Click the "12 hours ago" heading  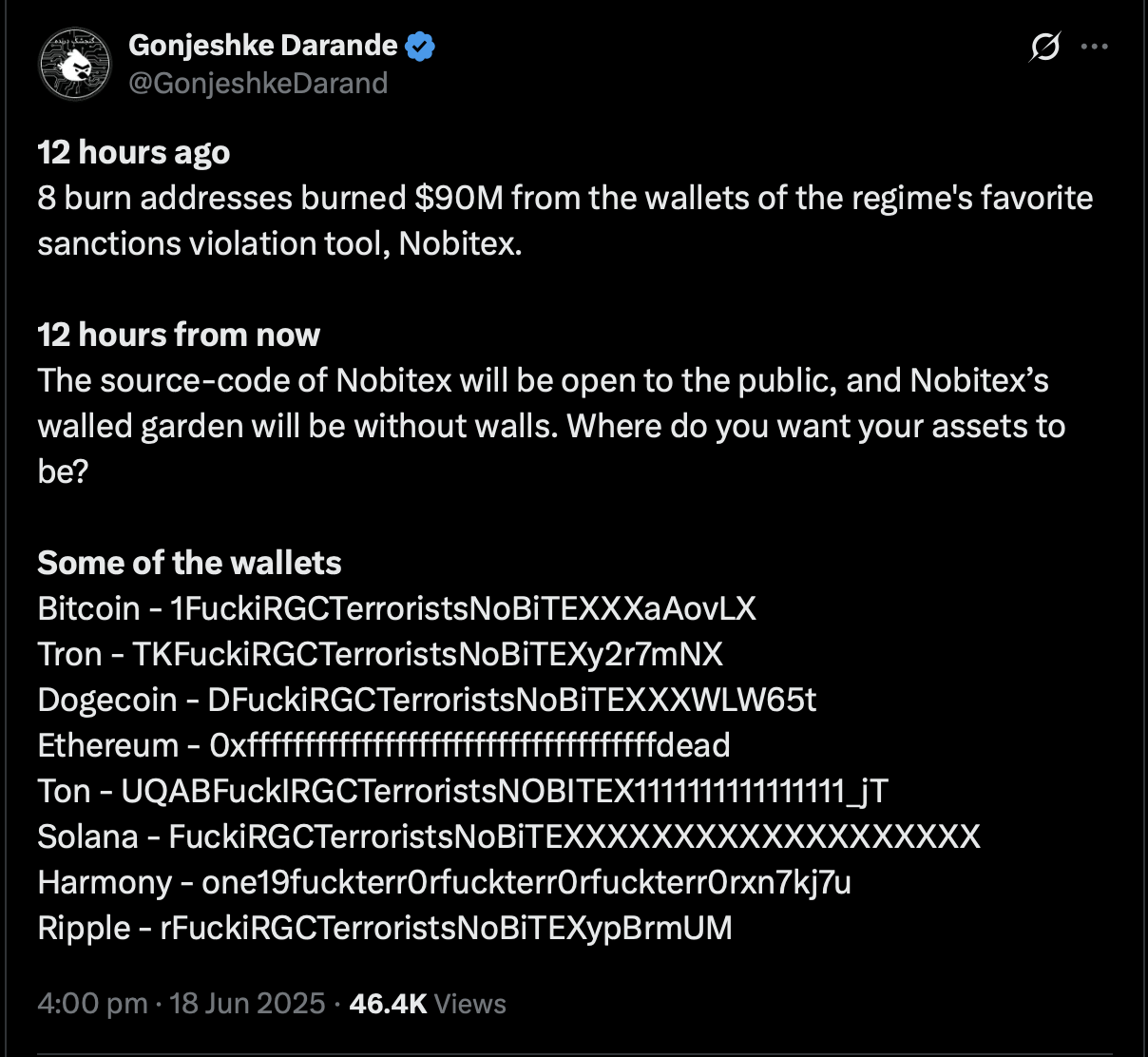pos(134,152)
